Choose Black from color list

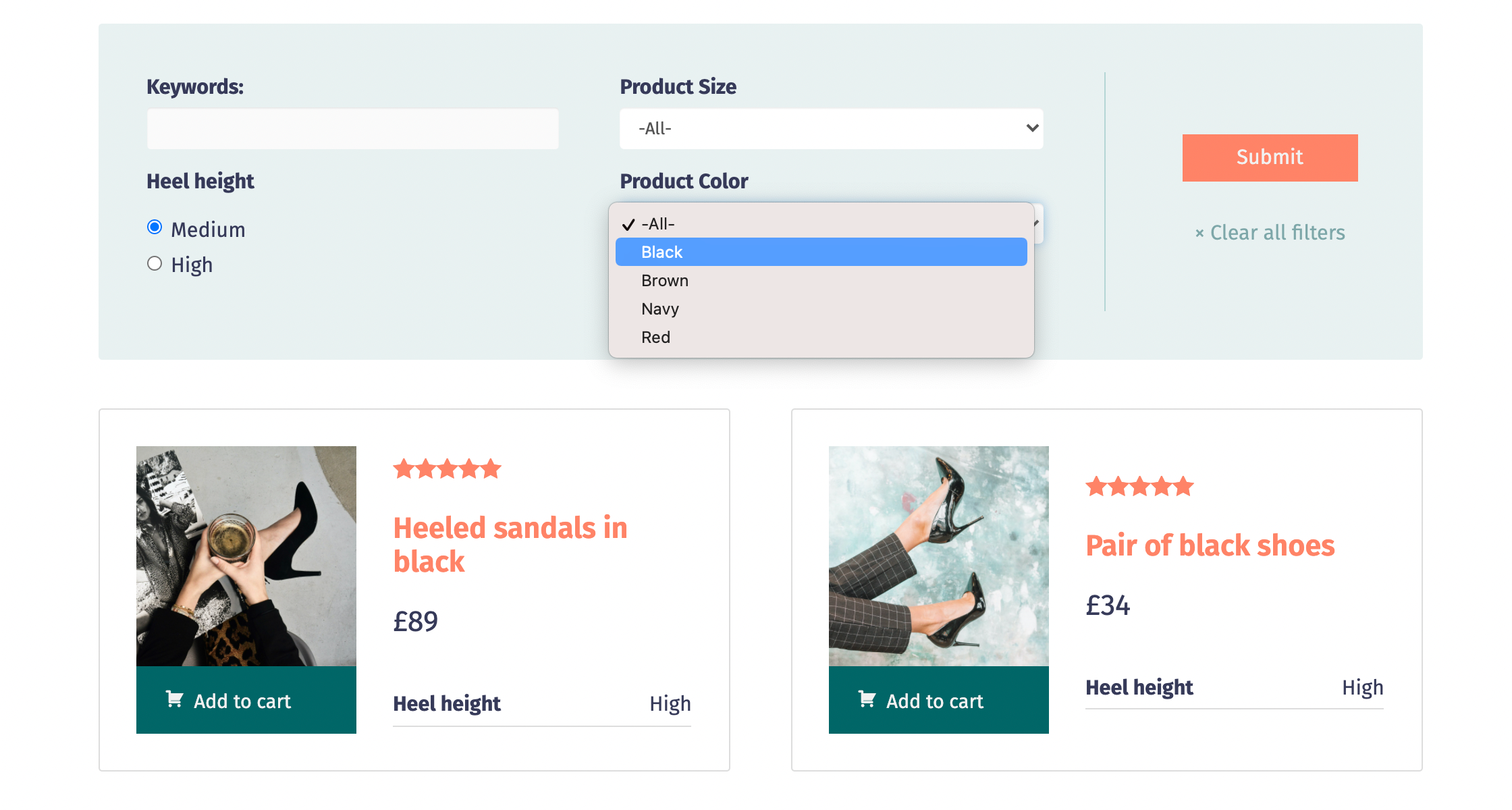pos(662,252)
